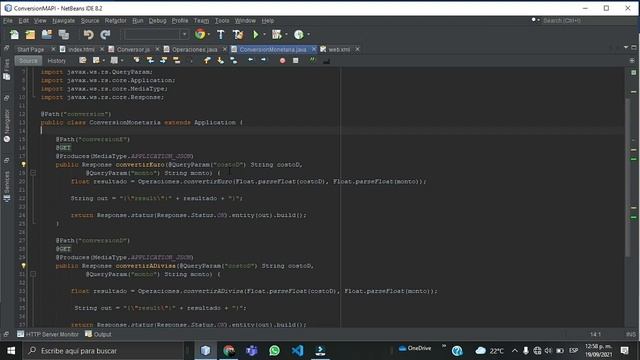Toggle a bookmark on the current line

[233, 60]
